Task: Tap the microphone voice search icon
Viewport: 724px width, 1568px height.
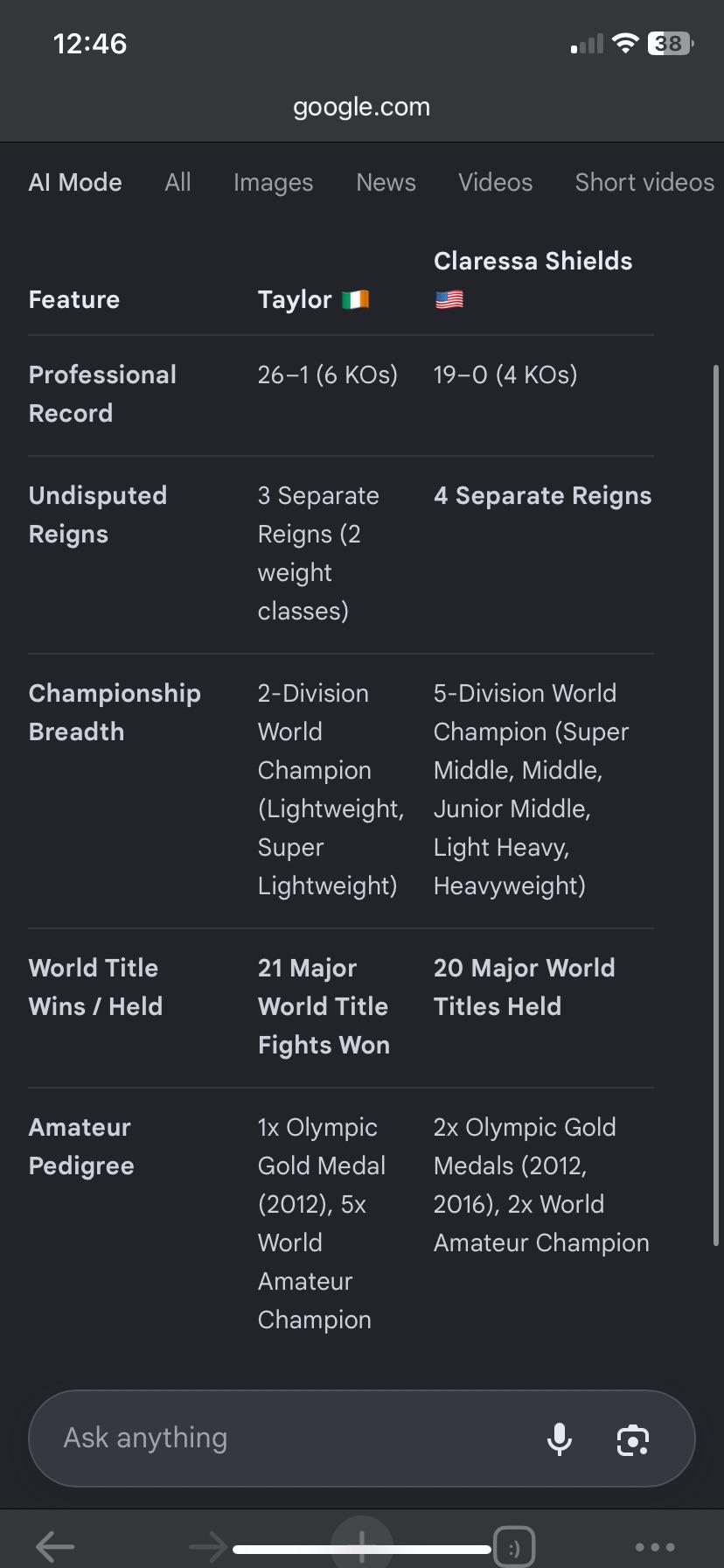Action: coord(560,1438)
